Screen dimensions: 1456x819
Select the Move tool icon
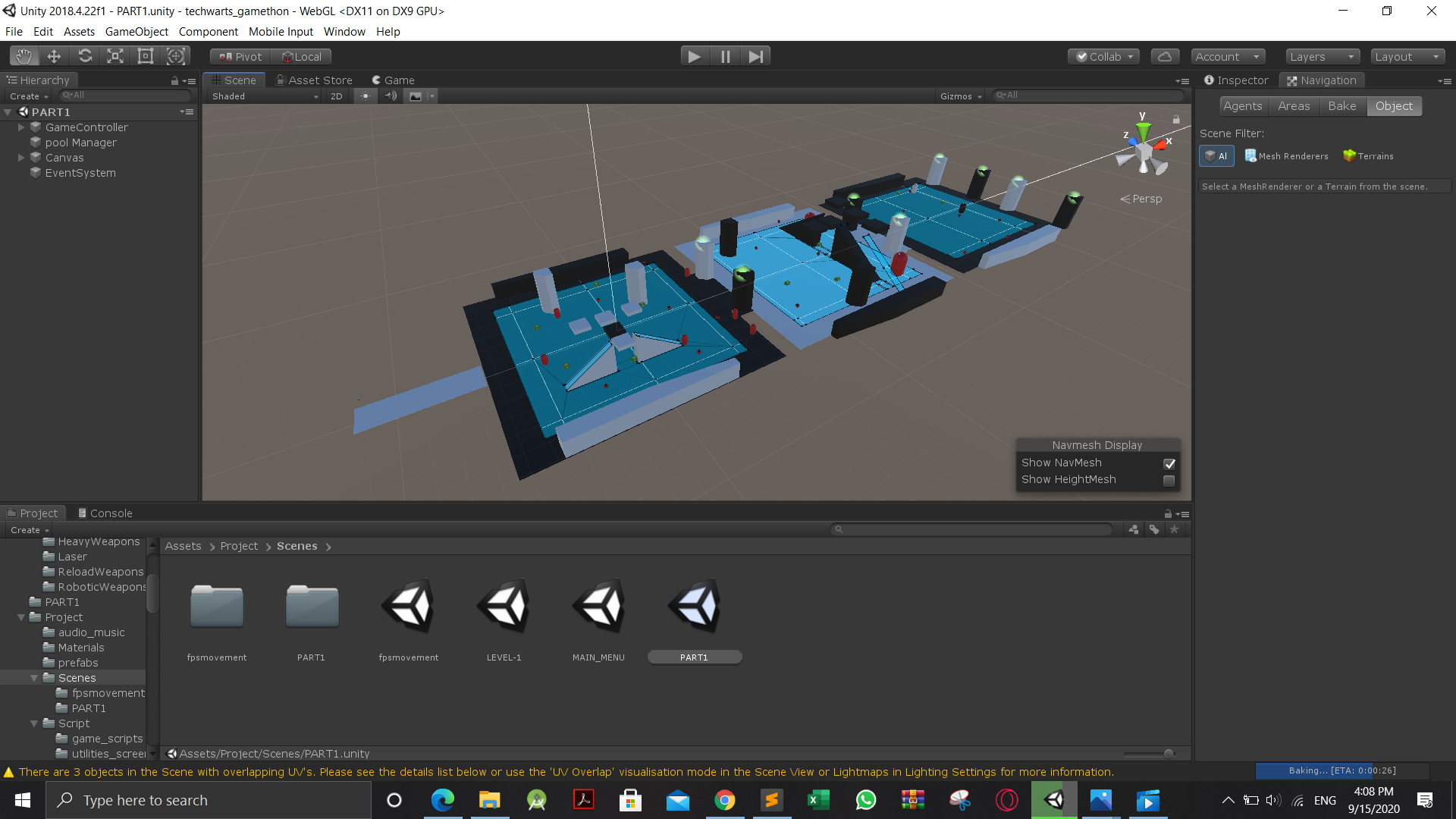54,56
